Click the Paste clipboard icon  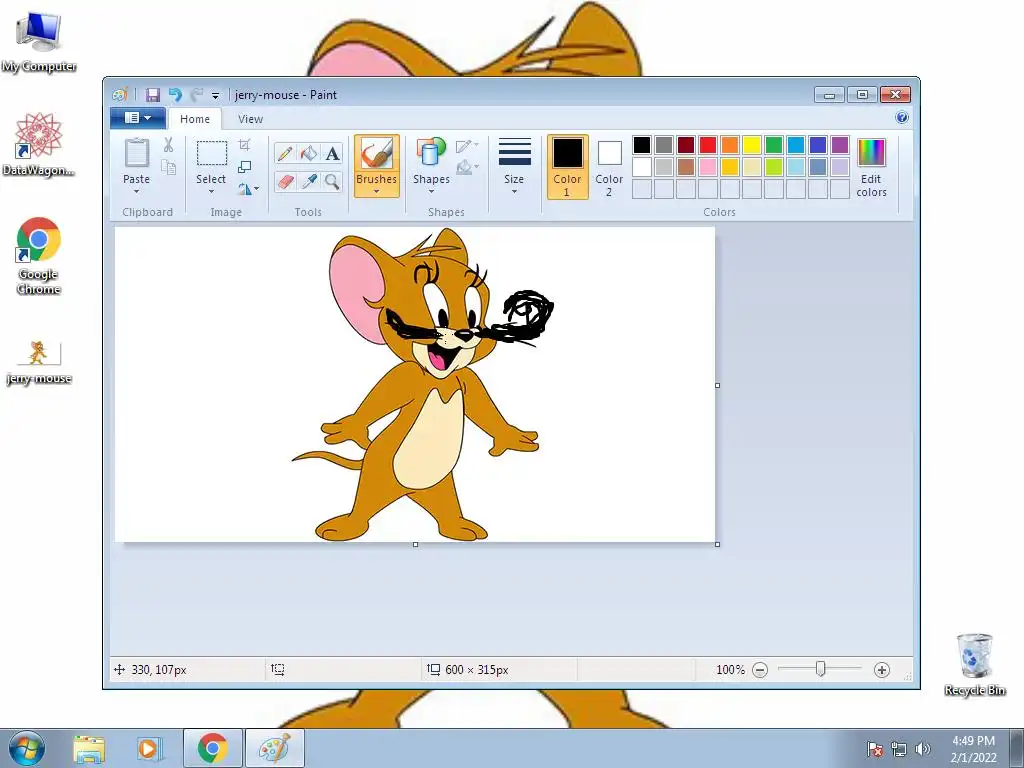136,153
